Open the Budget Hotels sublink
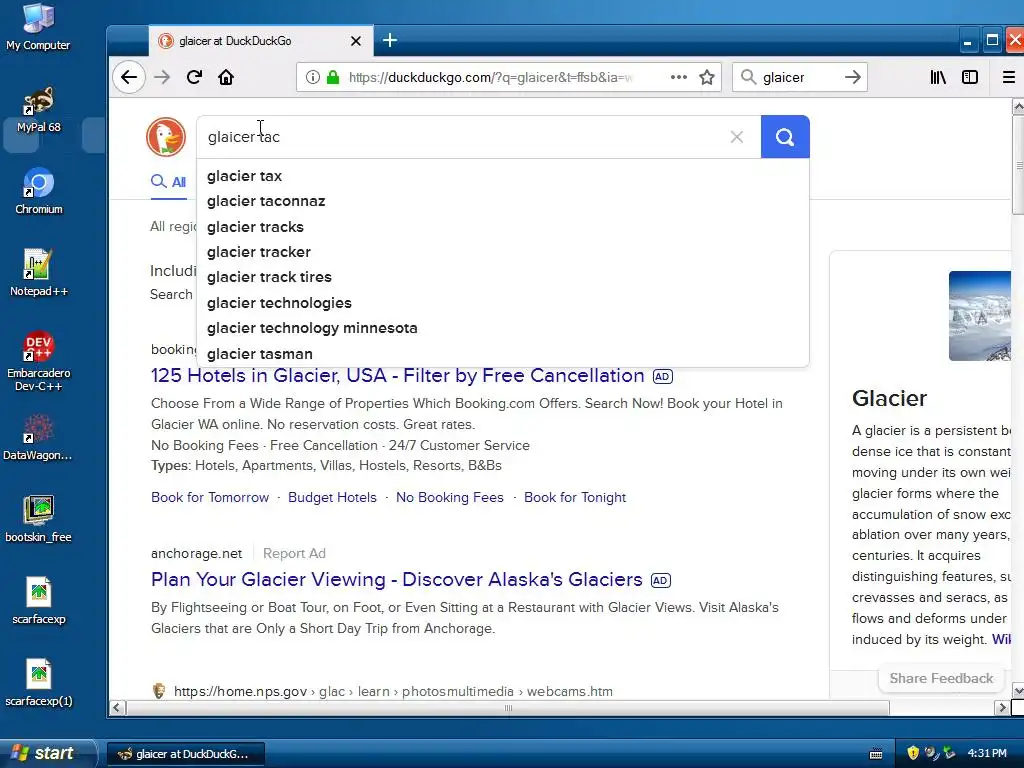Image resolution: width=1024 pixels, height=768 pixels. (332, 498)
